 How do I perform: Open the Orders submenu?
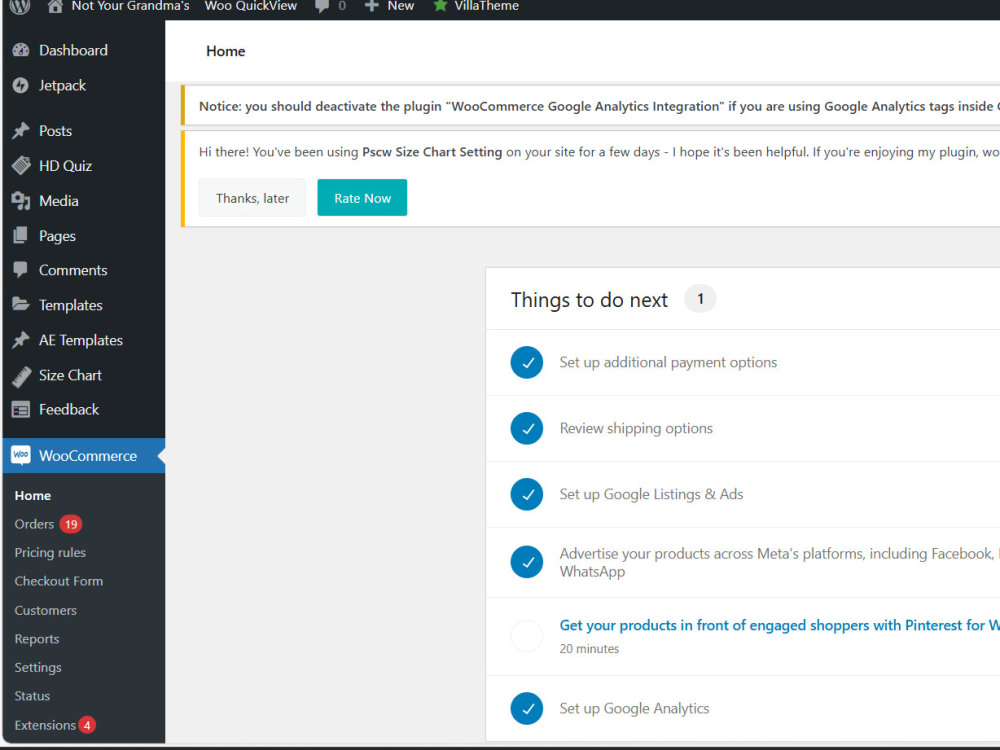pos(34,524)
